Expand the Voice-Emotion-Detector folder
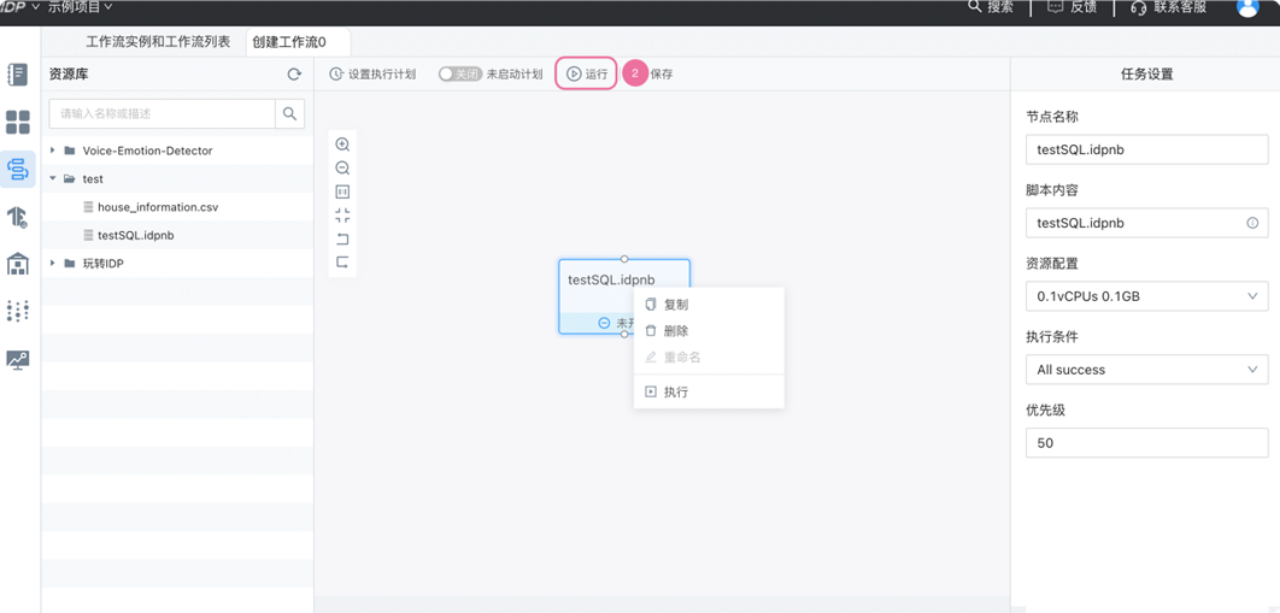This screenshot has width=1280, height=613. click(x=52, y=151)
